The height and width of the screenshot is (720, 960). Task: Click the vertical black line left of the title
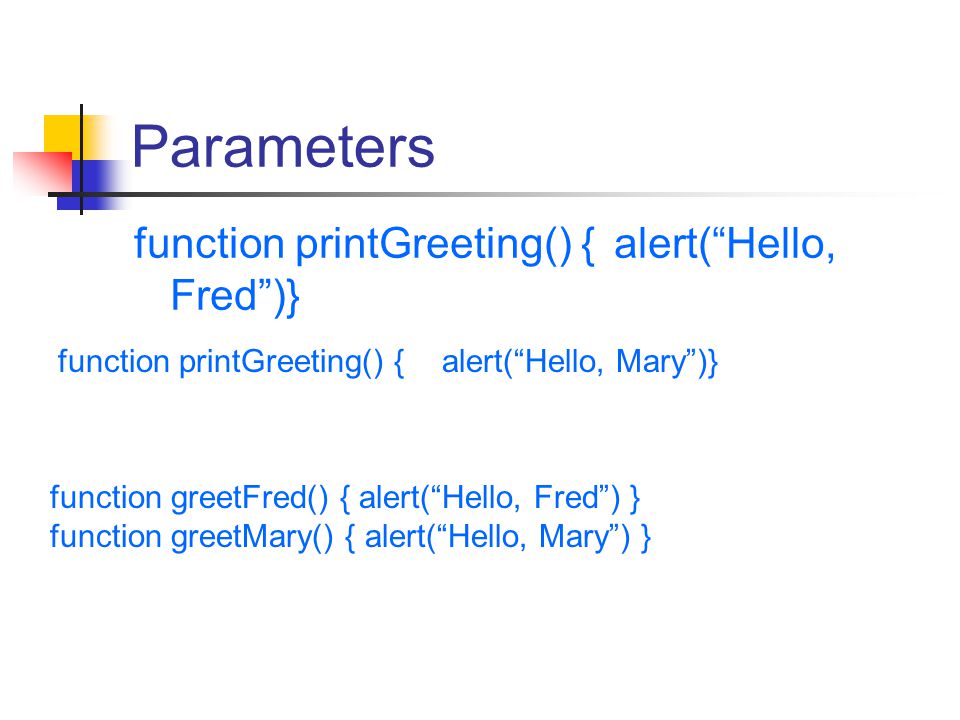pyautogui.click(x=81, y=159)
